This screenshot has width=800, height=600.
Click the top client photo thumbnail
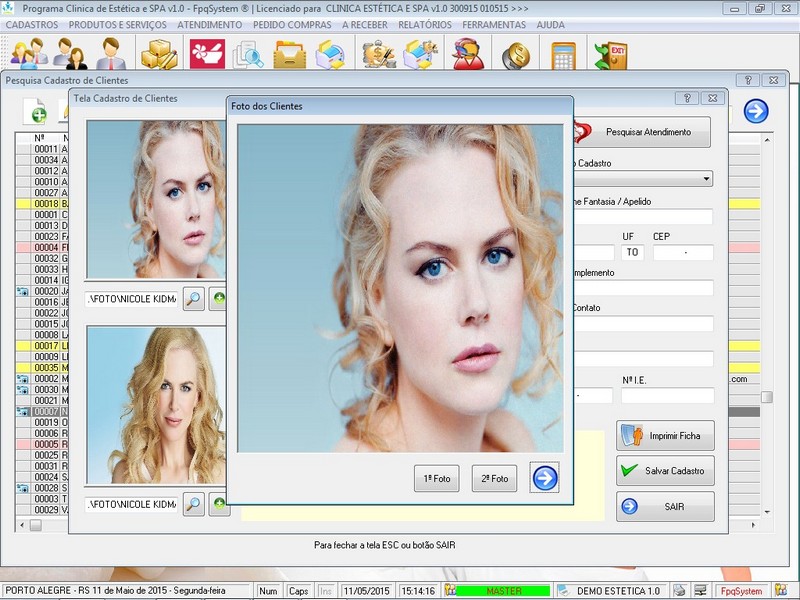(156, 199)
